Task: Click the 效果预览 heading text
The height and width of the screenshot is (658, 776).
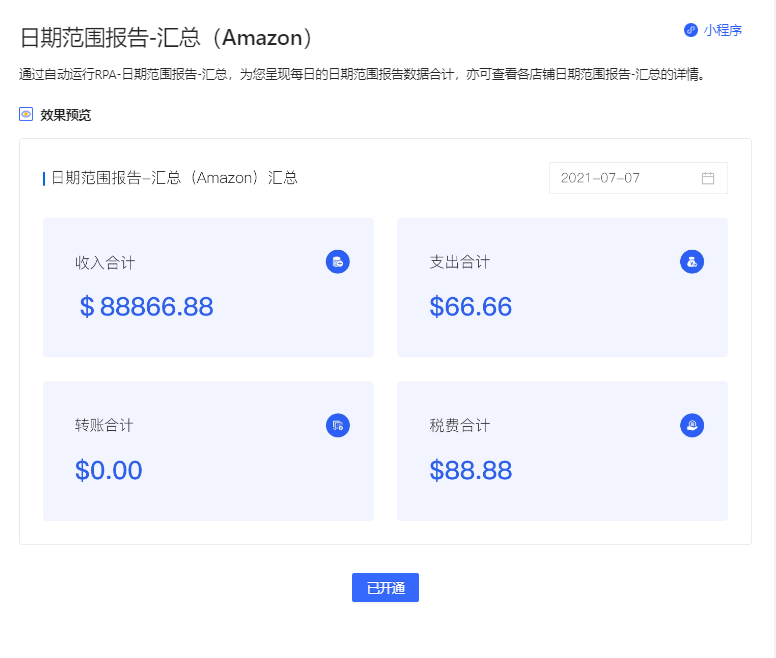Action: (65, 115)
